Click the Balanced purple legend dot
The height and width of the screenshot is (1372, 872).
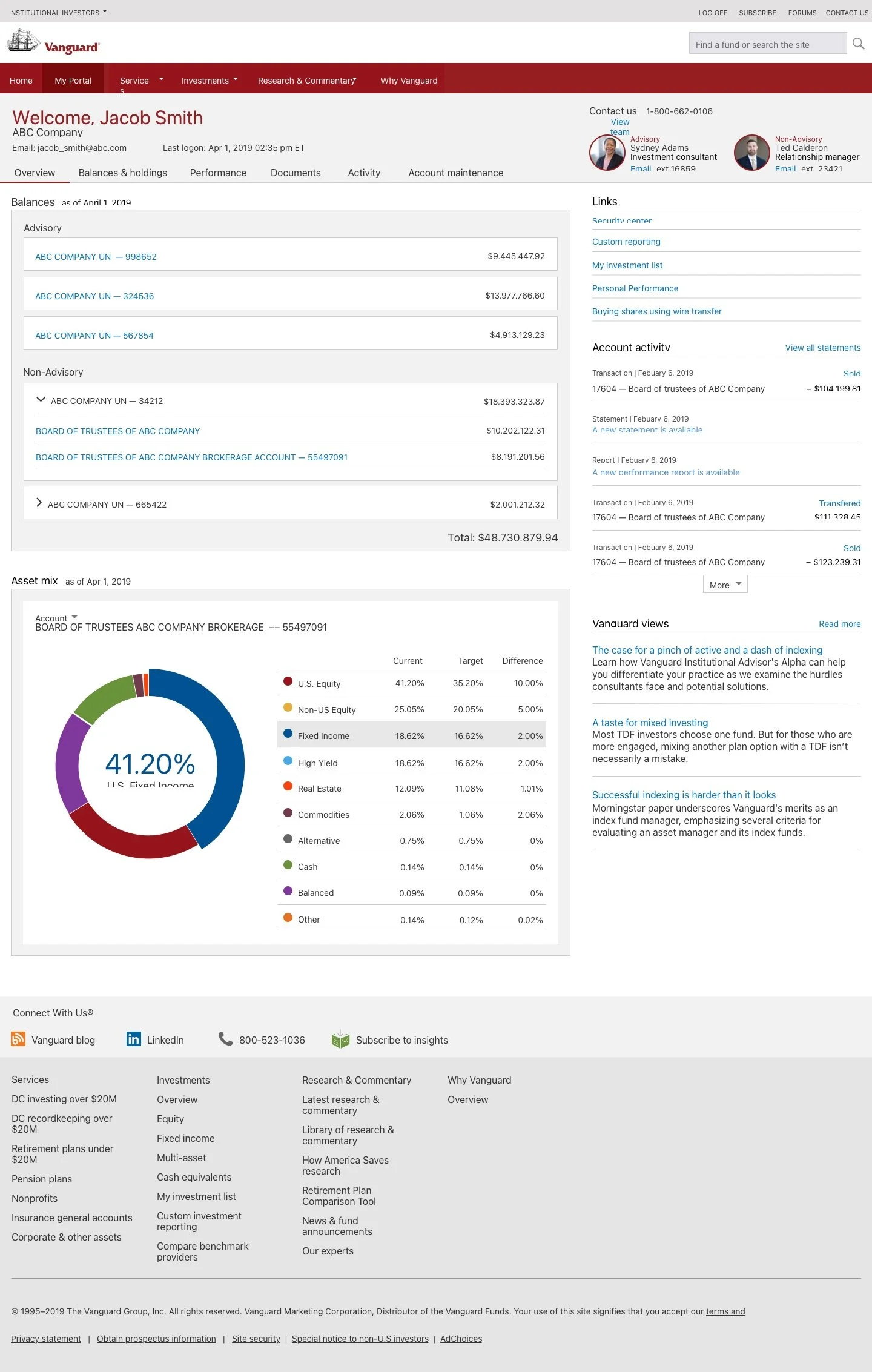pos(288,890)
